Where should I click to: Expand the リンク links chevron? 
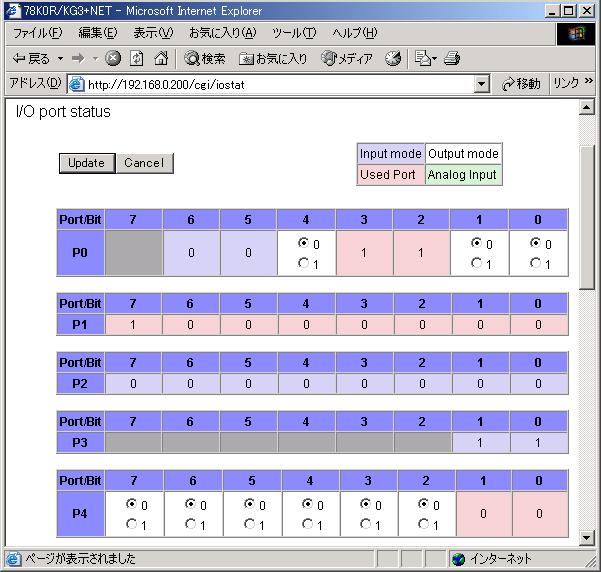pos(589,81)
